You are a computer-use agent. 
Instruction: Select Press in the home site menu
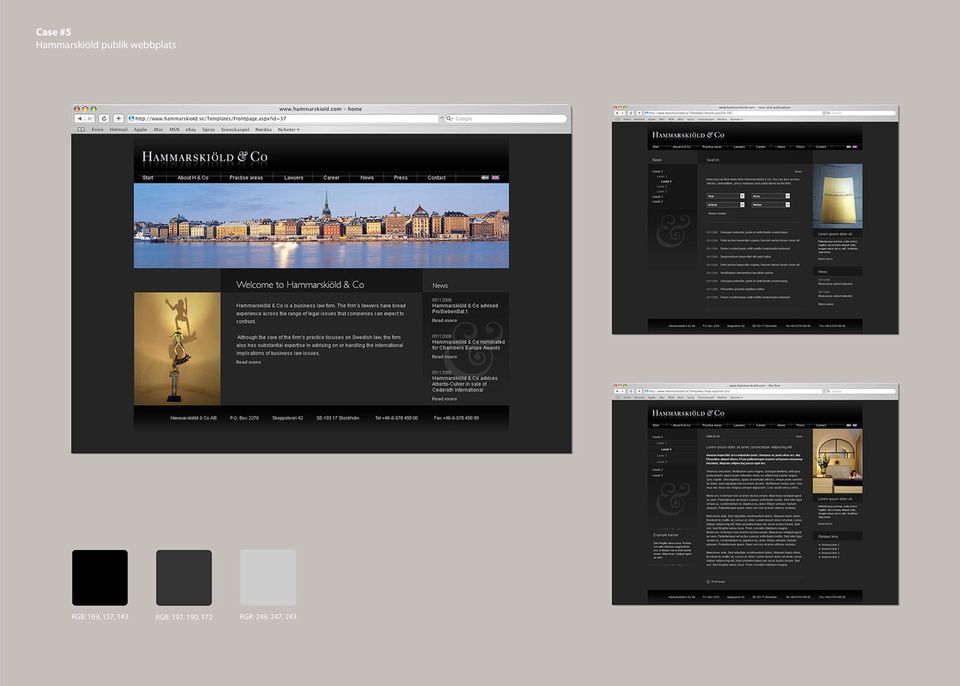coord(400,178)
